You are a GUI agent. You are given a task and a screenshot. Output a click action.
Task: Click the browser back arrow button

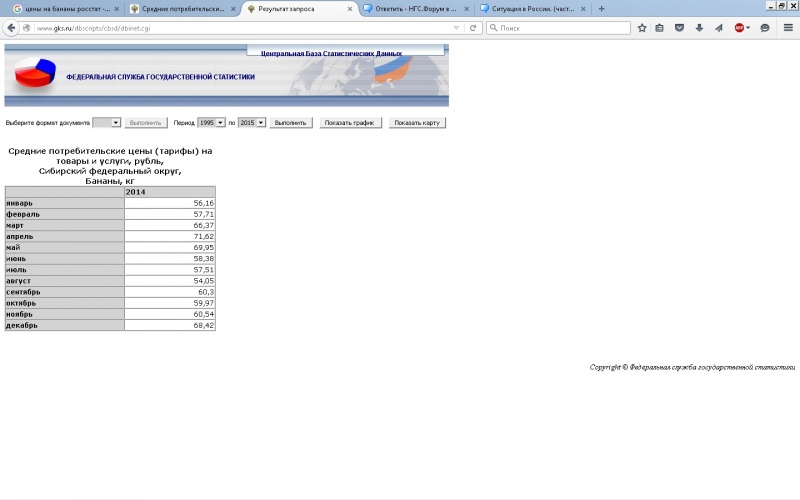pyautogui.click(x=12, y=28)
